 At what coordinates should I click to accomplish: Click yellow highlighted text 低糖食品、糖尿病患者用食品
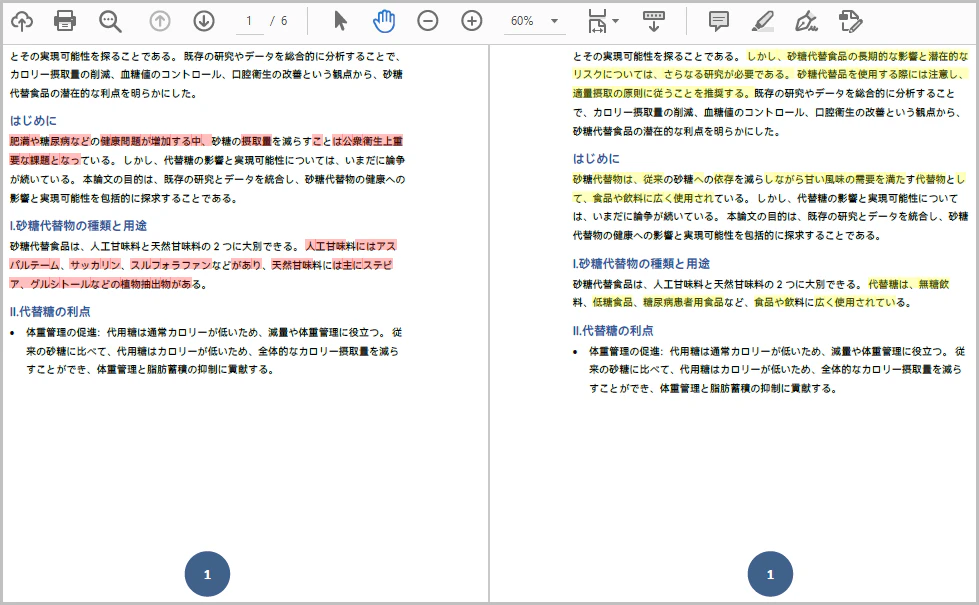658,302
